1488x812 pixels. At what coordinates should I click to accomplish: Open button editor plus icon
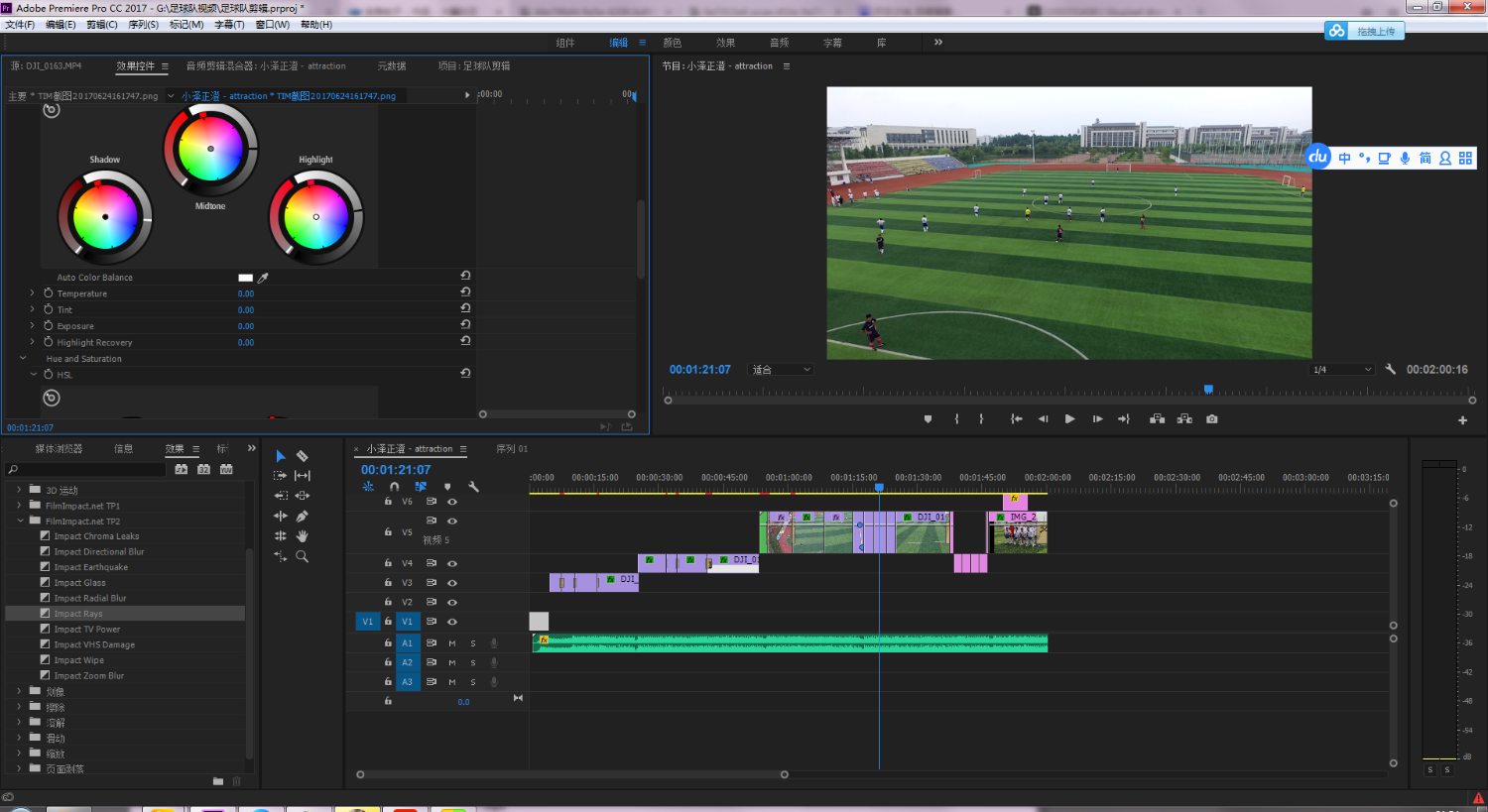click(x=1462, y=420)
